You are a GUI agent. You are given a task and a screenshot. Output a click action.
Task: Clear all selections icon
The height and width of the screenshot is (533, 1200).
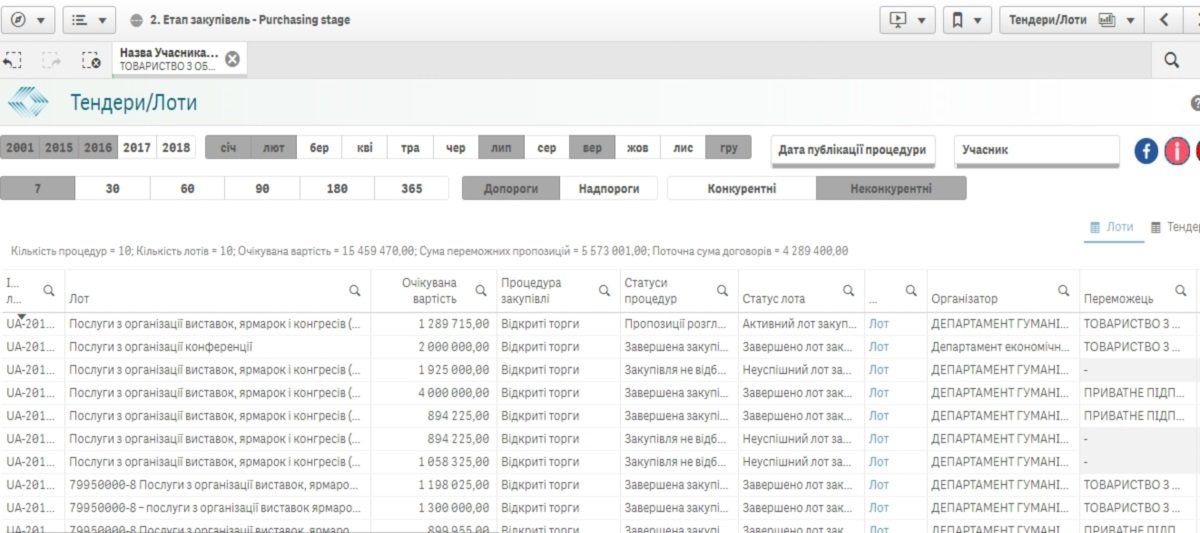[x=91, y=61]
